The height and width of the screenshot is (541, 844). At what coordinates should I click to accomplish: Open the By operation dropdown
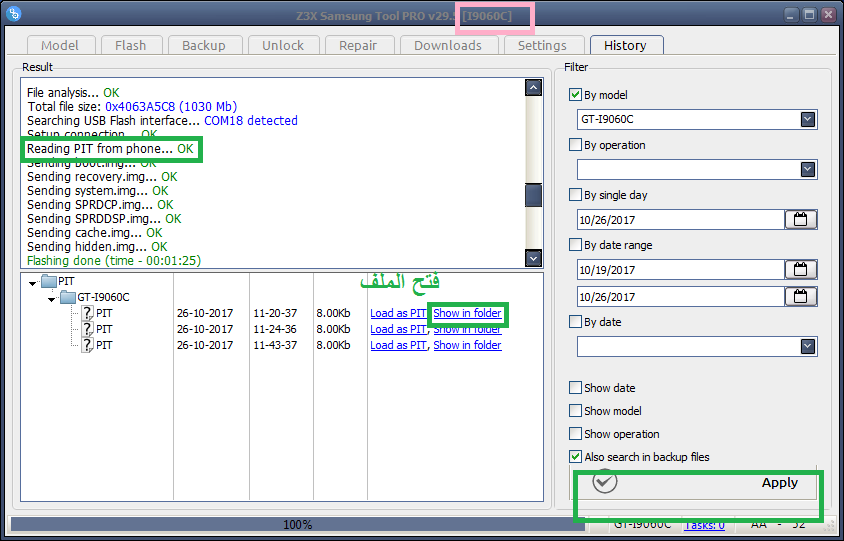pyautogui.click(x=807, y=170)
